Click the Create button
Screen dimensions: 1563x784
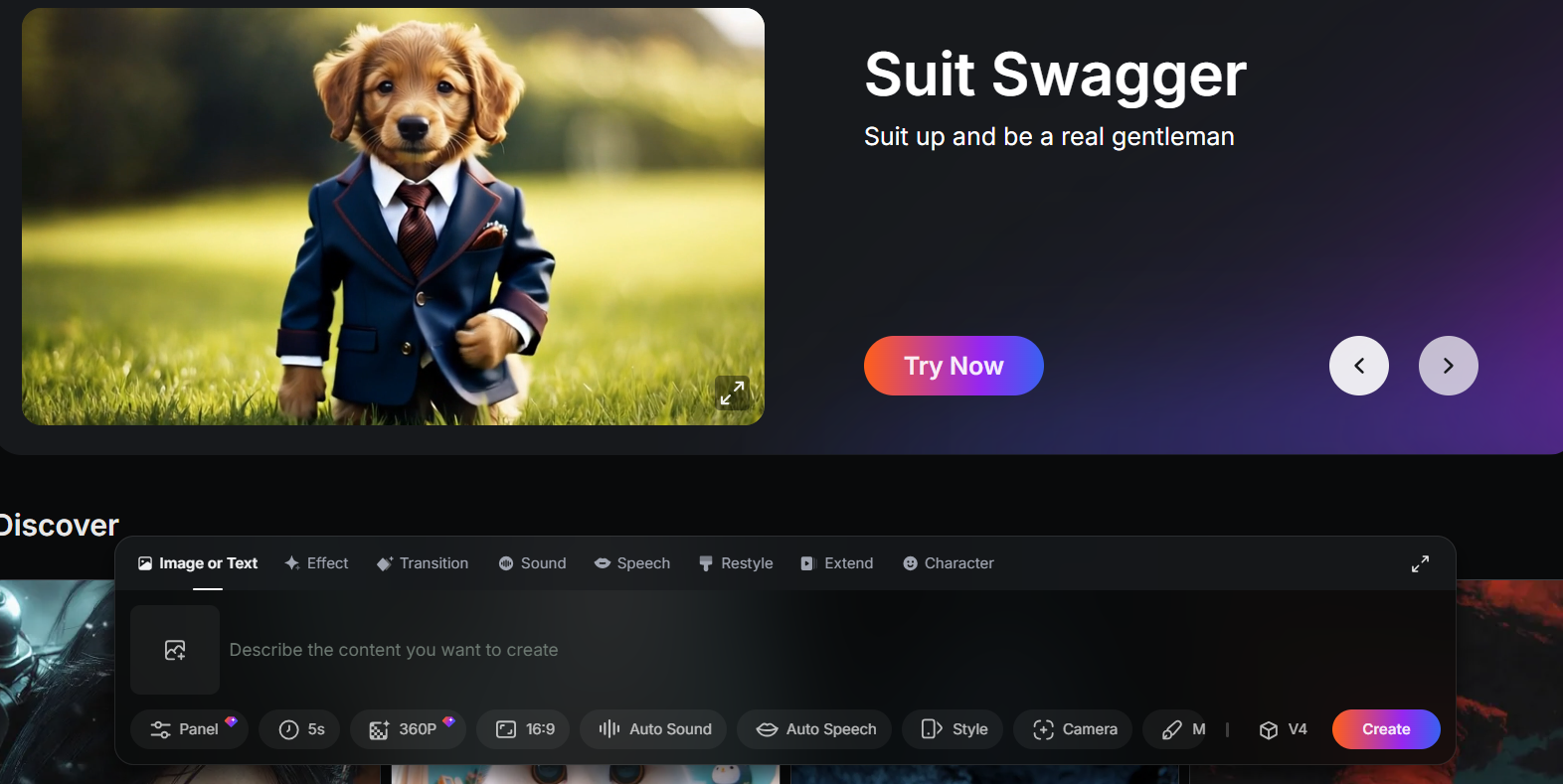pyautogui.click(x=1386, y=729)
